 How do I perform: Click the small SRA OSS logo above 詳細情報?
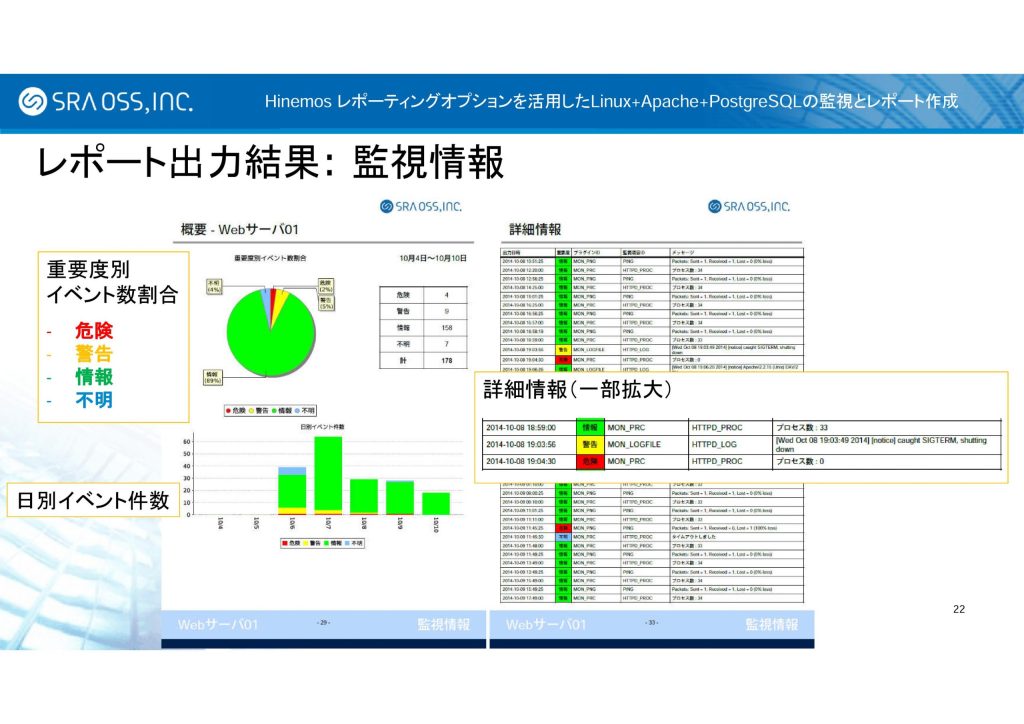(748, 206)
